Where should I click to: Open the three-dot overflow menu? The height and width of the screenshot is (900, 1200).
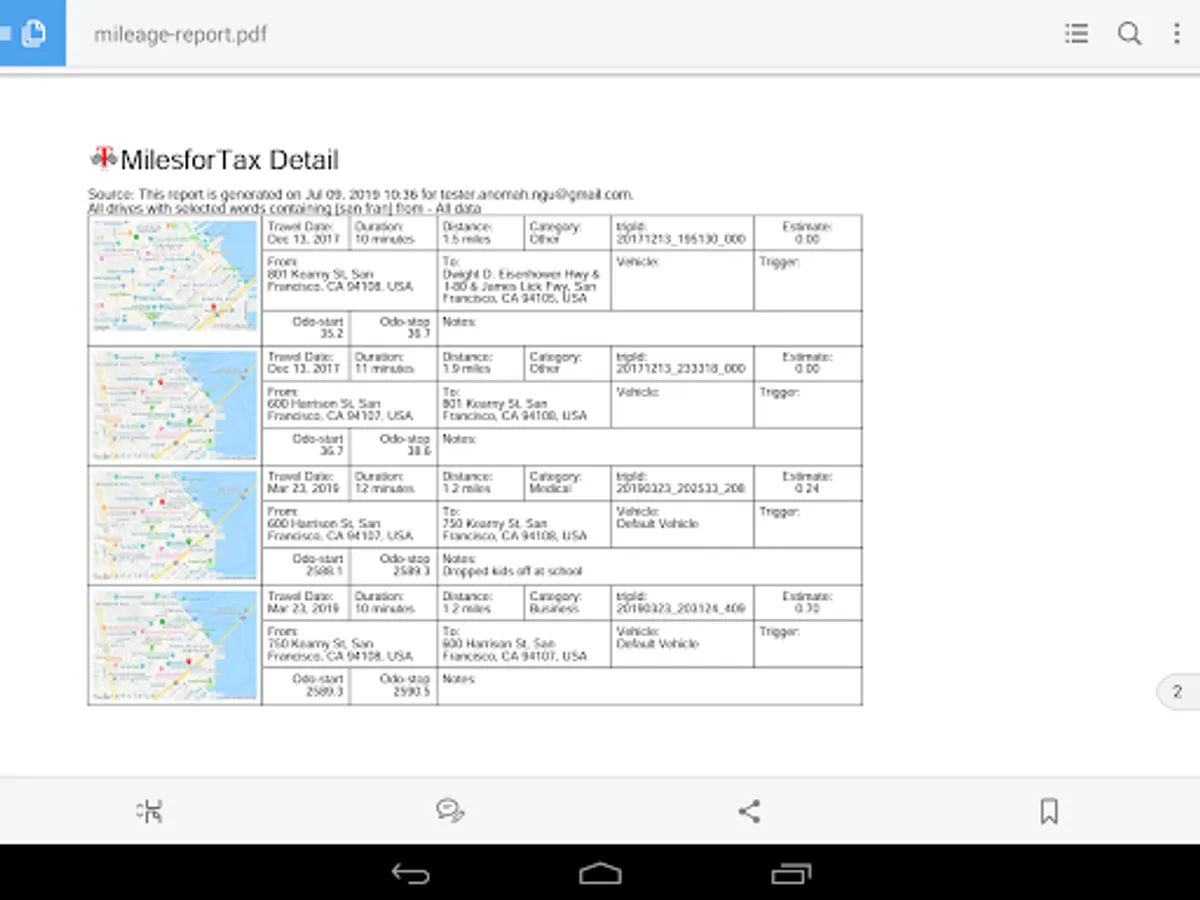pos(1177,33)
